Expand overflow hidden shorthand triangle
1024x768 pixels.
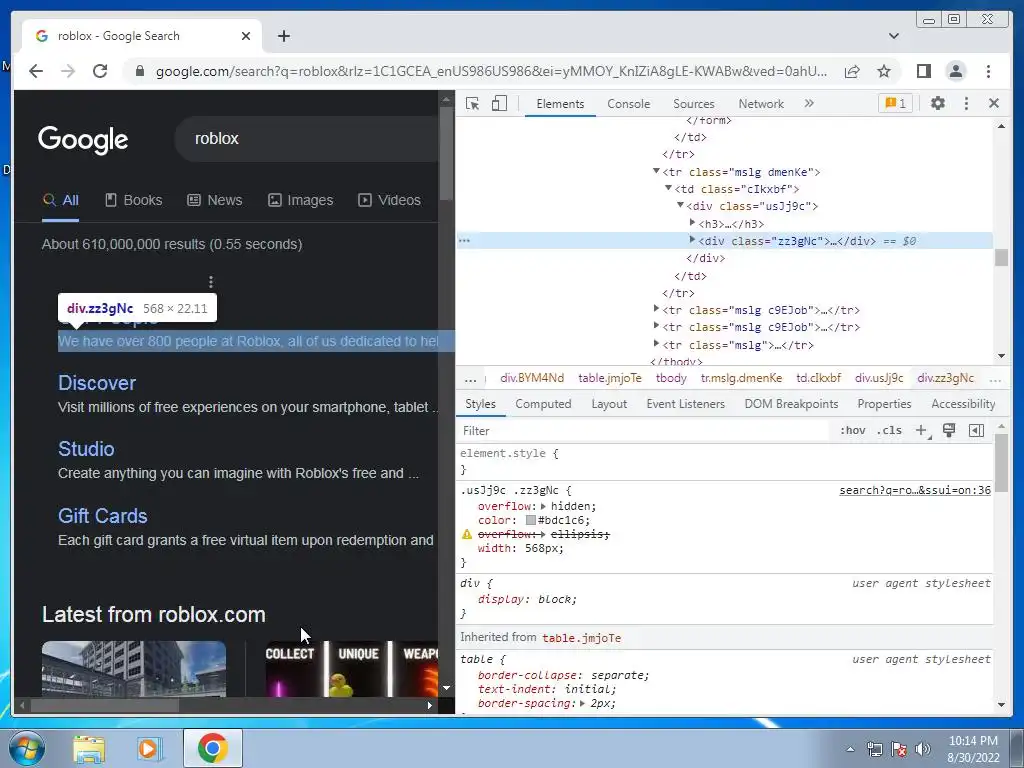[543, 506]
